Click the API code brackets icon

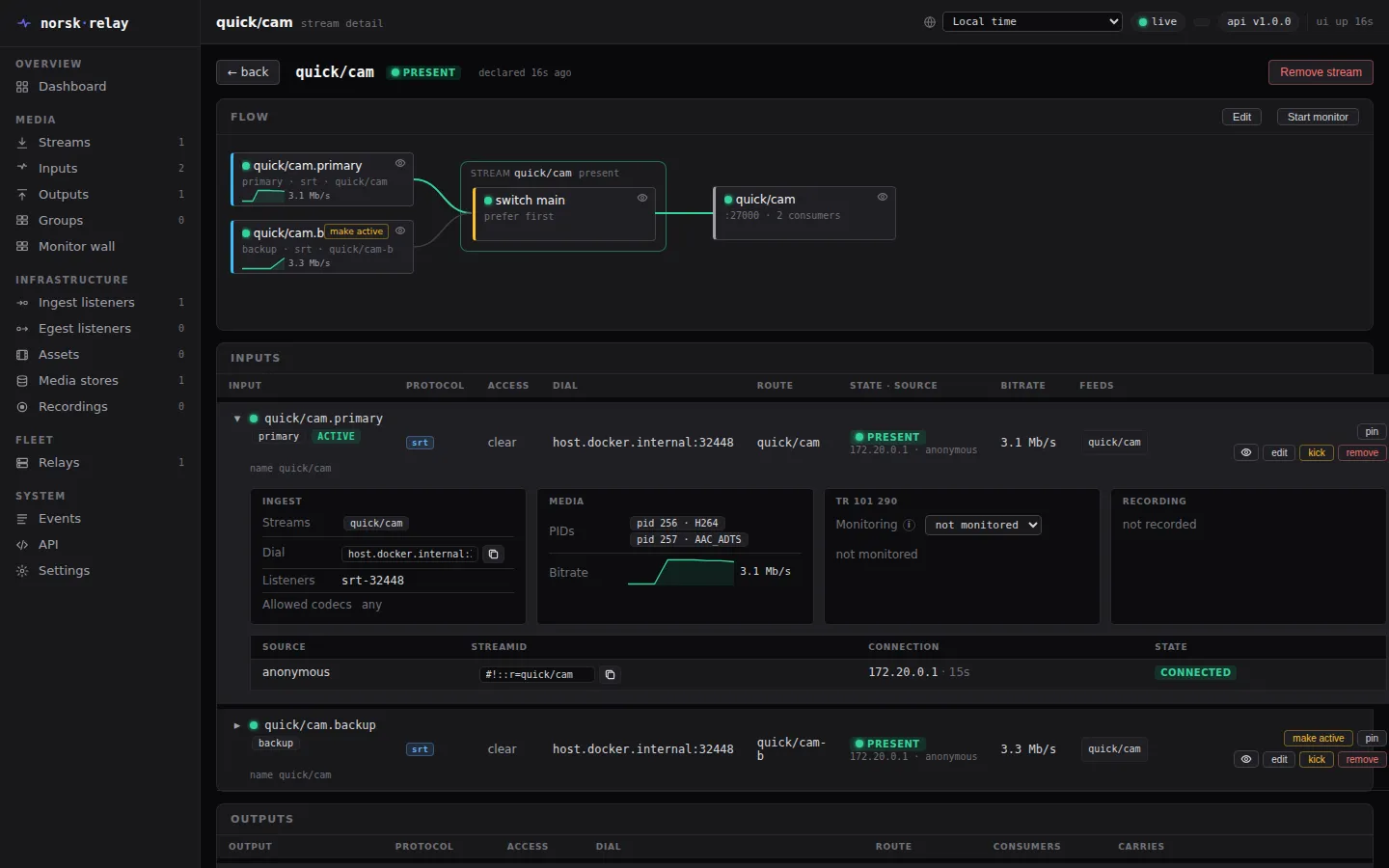coord(22,545)
